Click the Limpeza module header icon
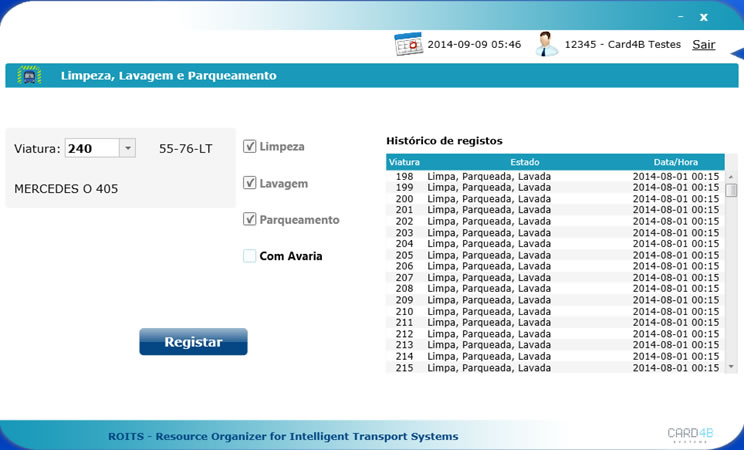Viewport: 744px width, 450px height. tap(29, 75)
